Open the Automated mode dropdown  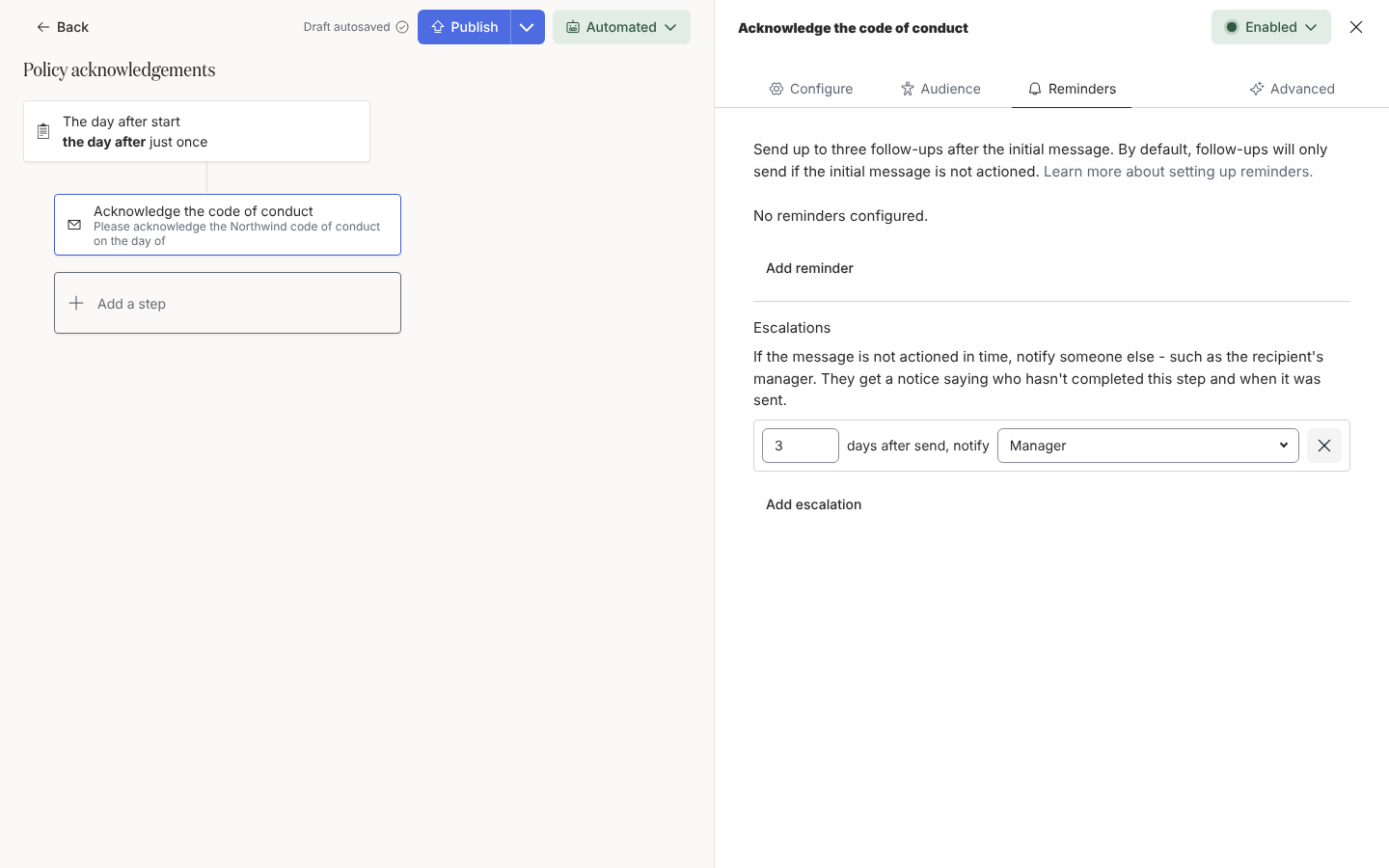[x=621, y=27]
